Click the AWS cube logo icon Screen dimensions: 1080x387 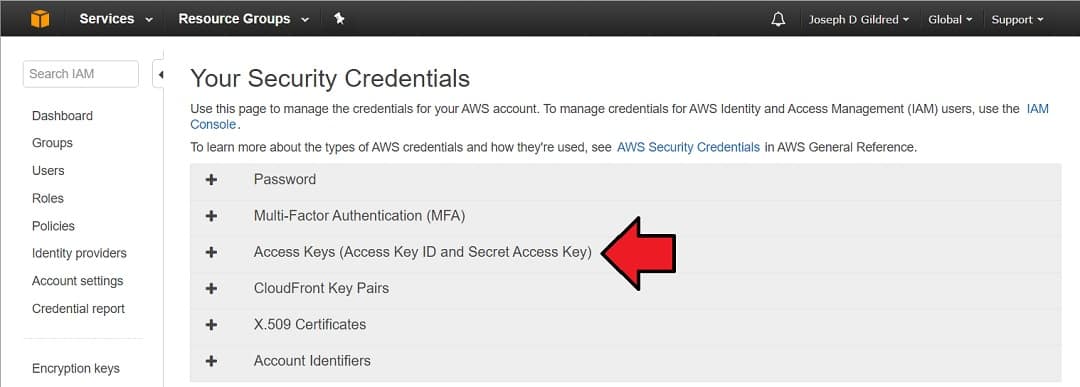pos(40,19)
